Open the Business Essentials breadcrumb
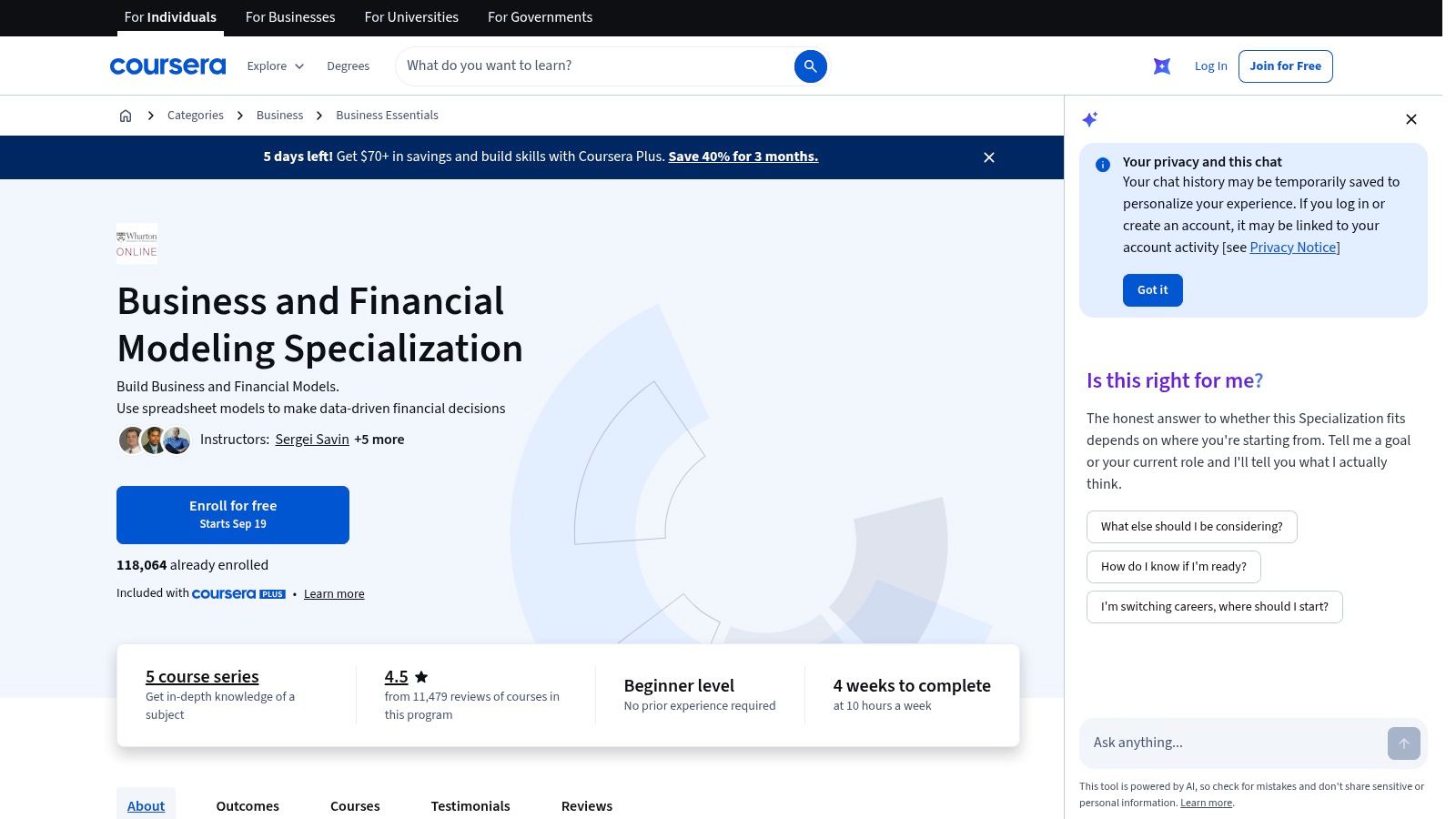This screenshot has width=1456, height=819. click(x=387, y=116)
